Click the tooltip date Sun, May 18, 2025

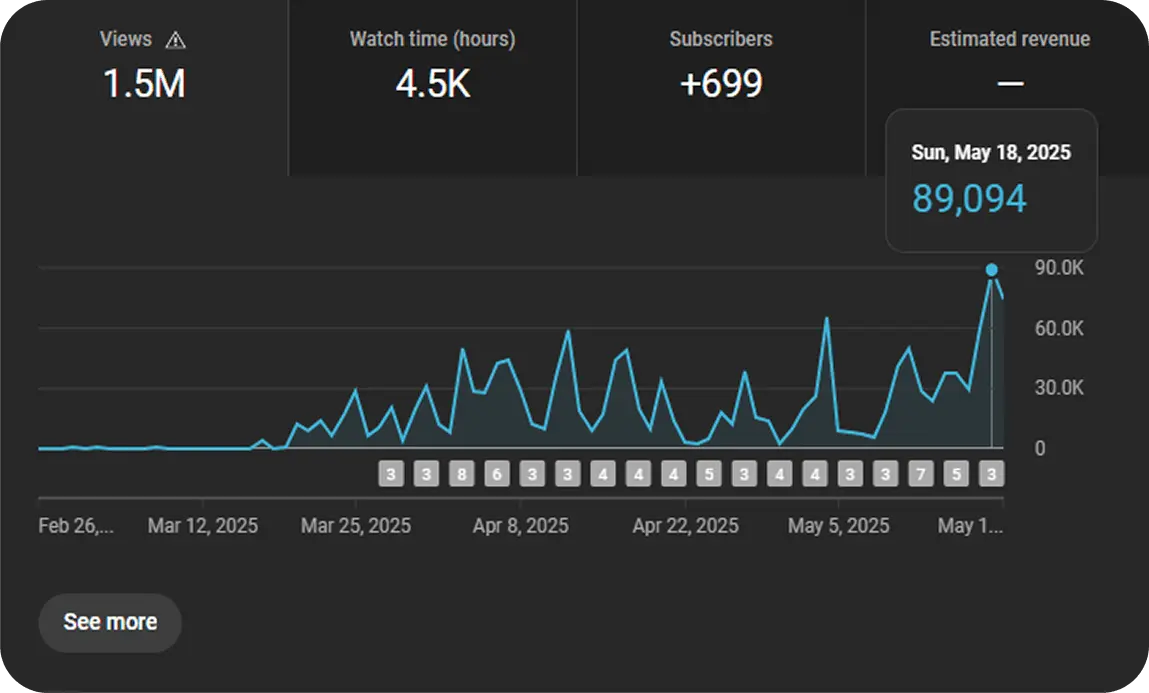coord(991,152)
